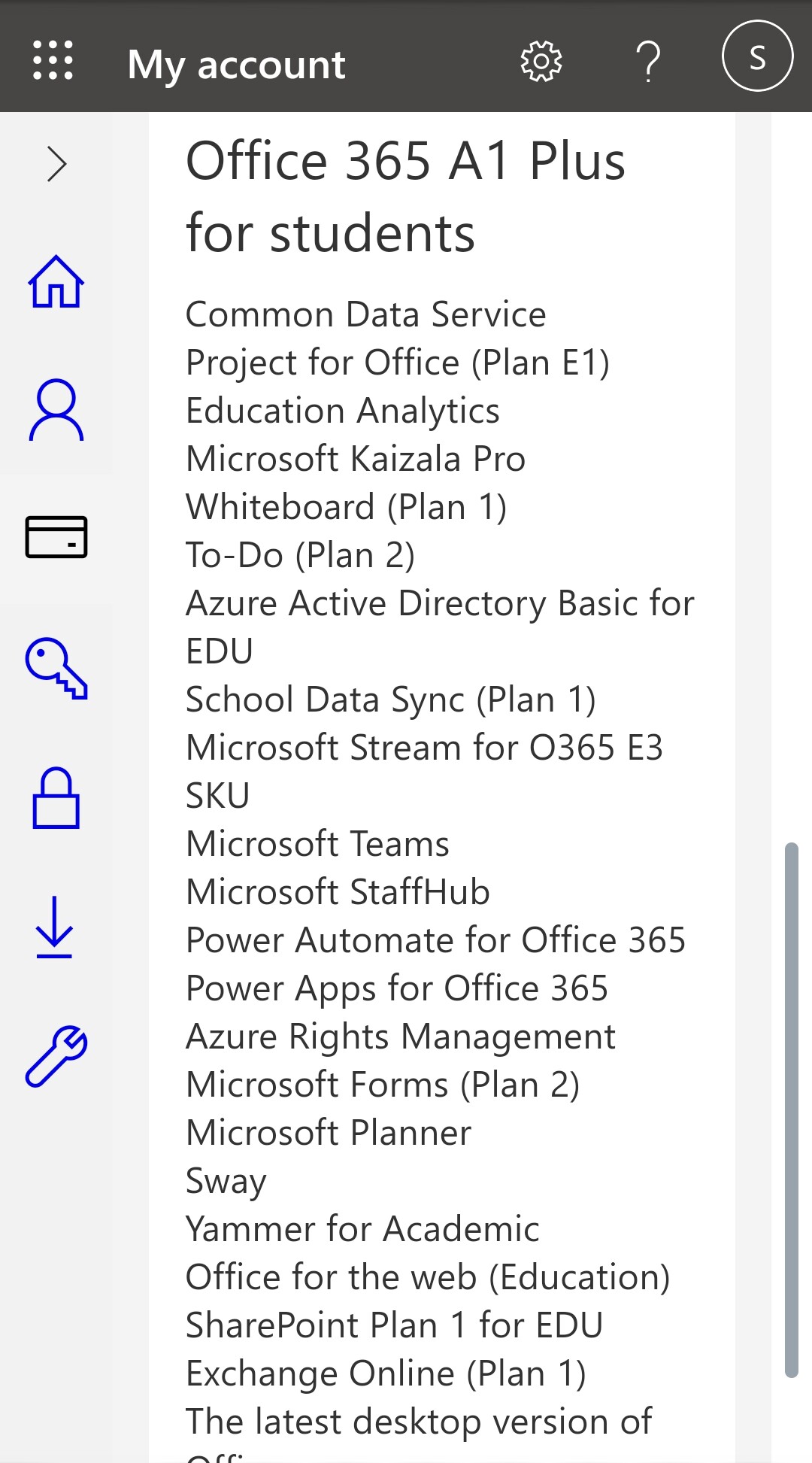Viewport: 812px width, 1463px height.
Task: Click the Help question mark icon
Action: point(648,61)
